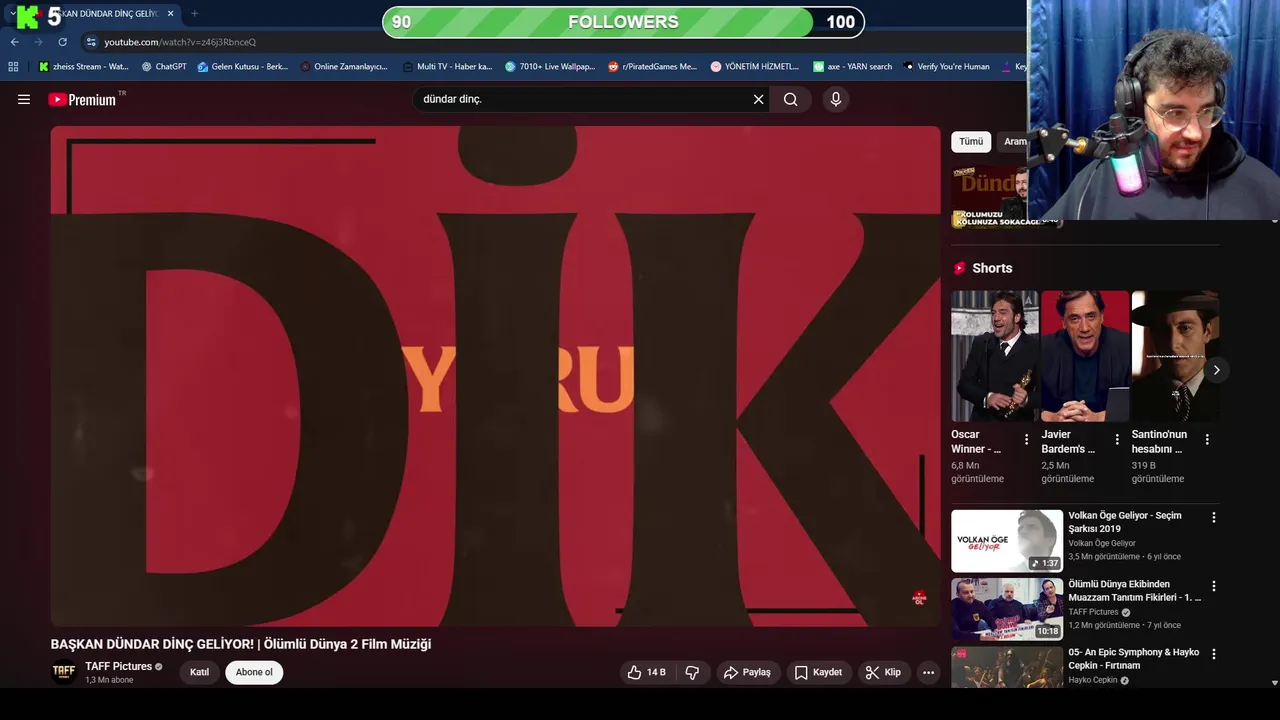This screenshot has height=720, width=1280.
Task: Open Ölümlü Dünya Ekibinden video thumbnail
Action: (x=1007, y=609)
